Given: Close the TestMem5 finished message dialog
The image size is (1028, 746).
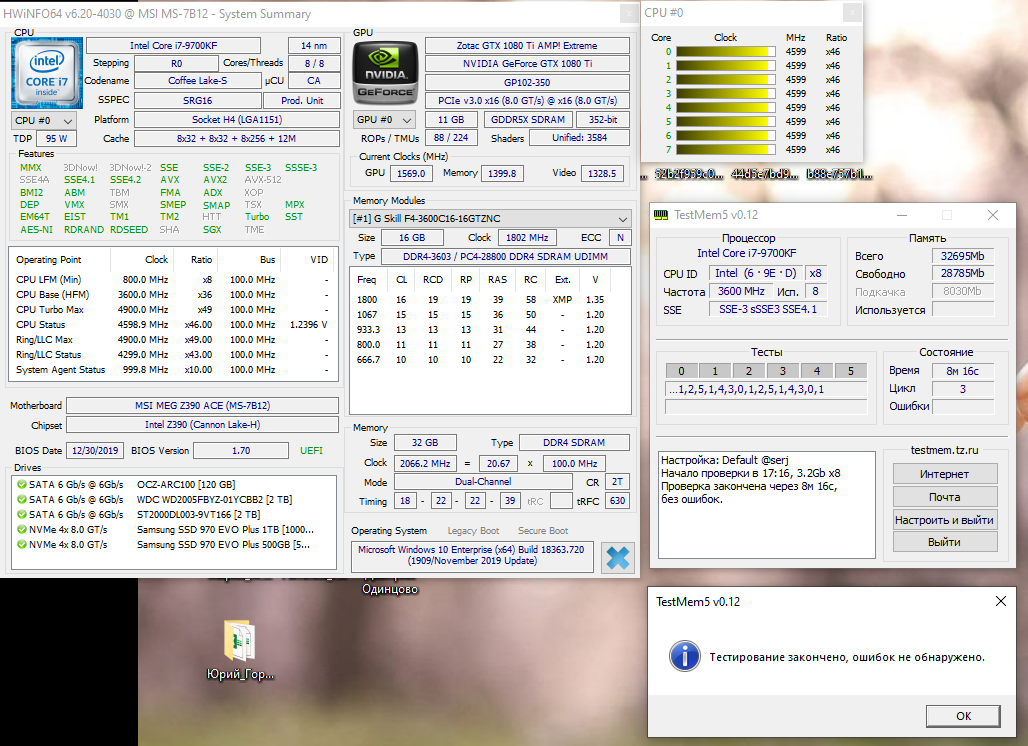Looking at the screenshot, I should [1000, 601].
